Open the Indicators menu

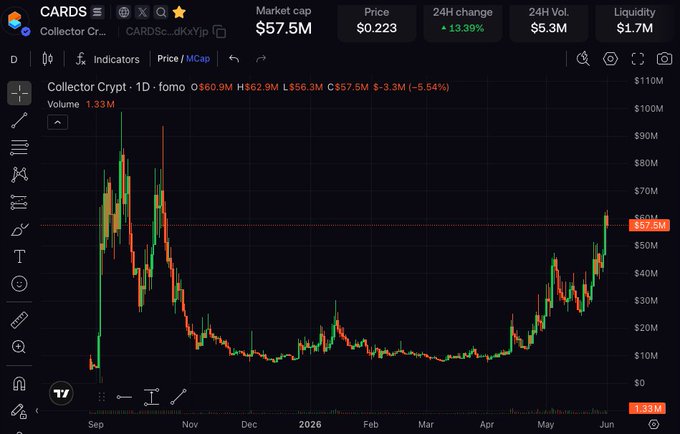coord(108,59)
